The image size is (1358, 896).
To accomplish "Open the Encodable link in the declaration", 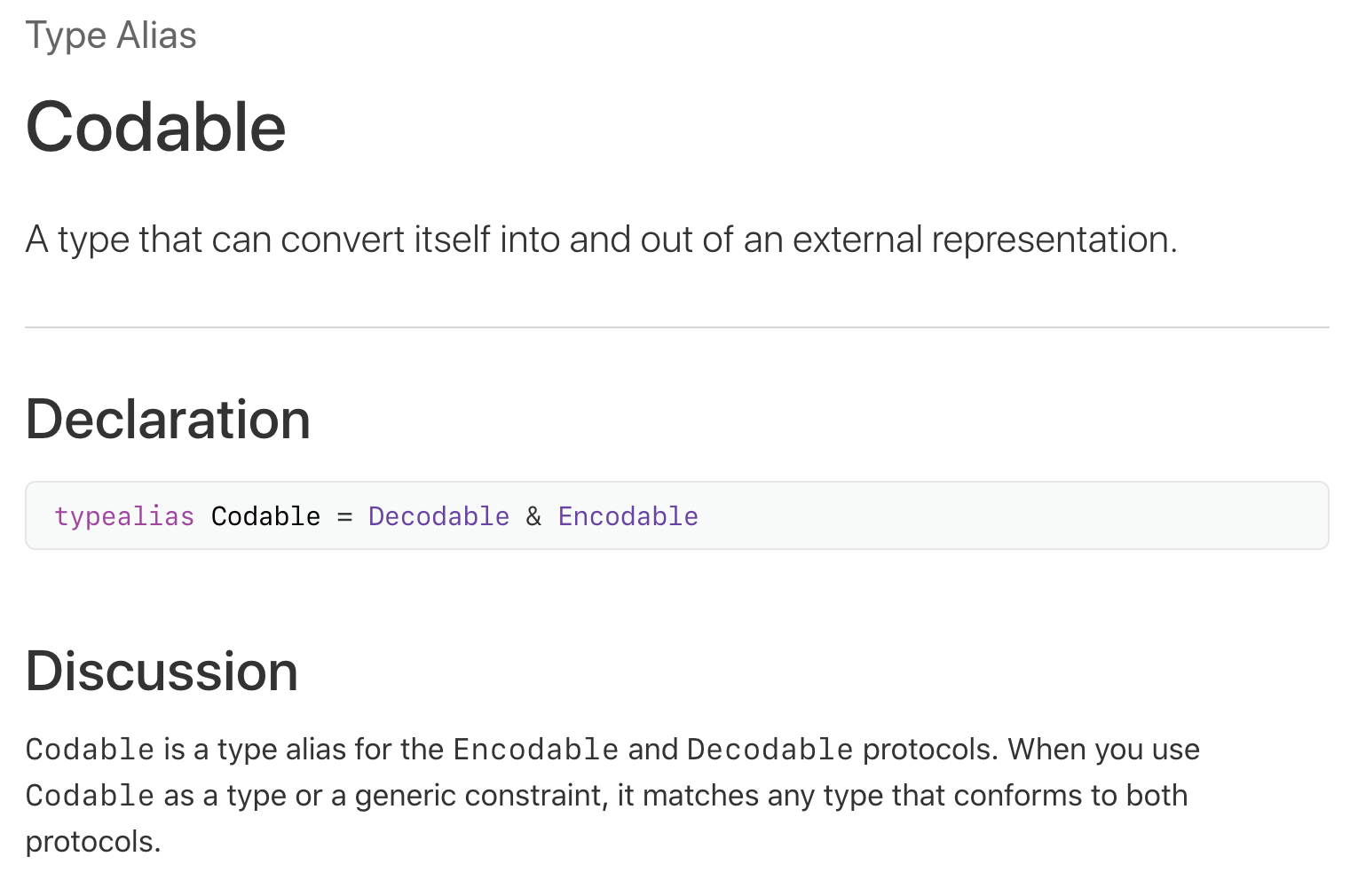I will (x=628, y=516).
